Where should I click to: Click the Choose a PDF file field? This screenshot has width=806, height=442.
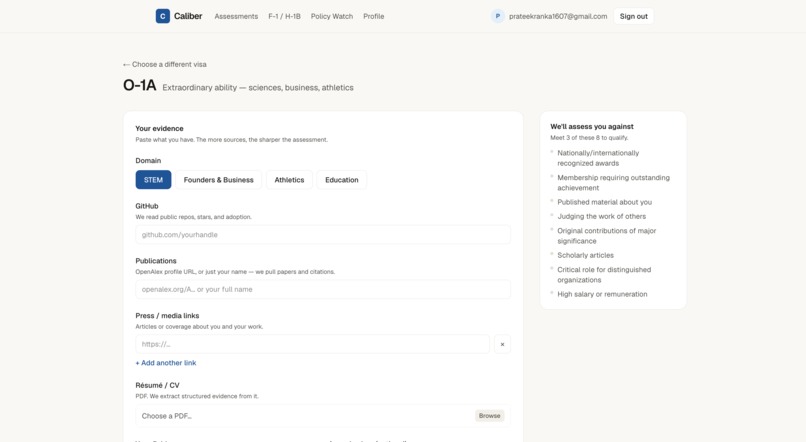(323, 416)
